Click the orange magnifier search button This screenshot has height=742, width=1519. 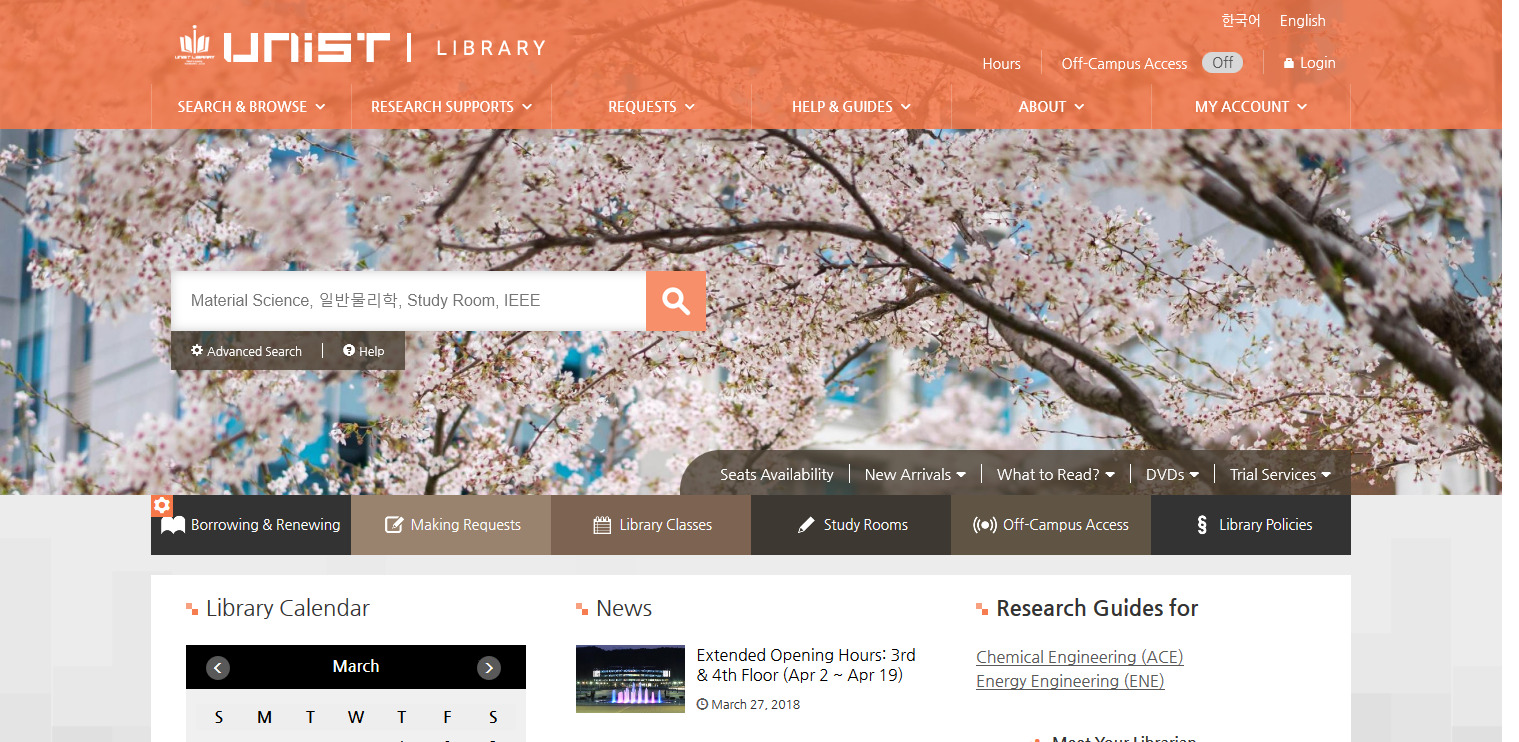(x=676, y=301)
